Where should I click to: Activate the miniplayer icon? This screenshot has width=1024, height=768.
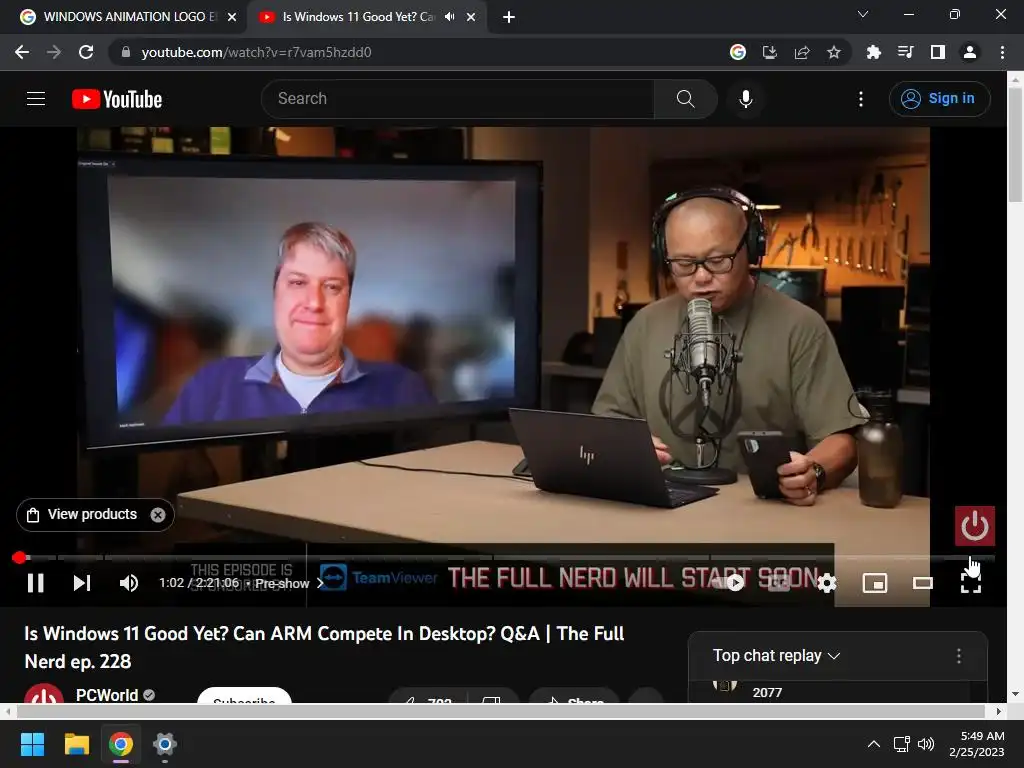[x=874, y=583]
